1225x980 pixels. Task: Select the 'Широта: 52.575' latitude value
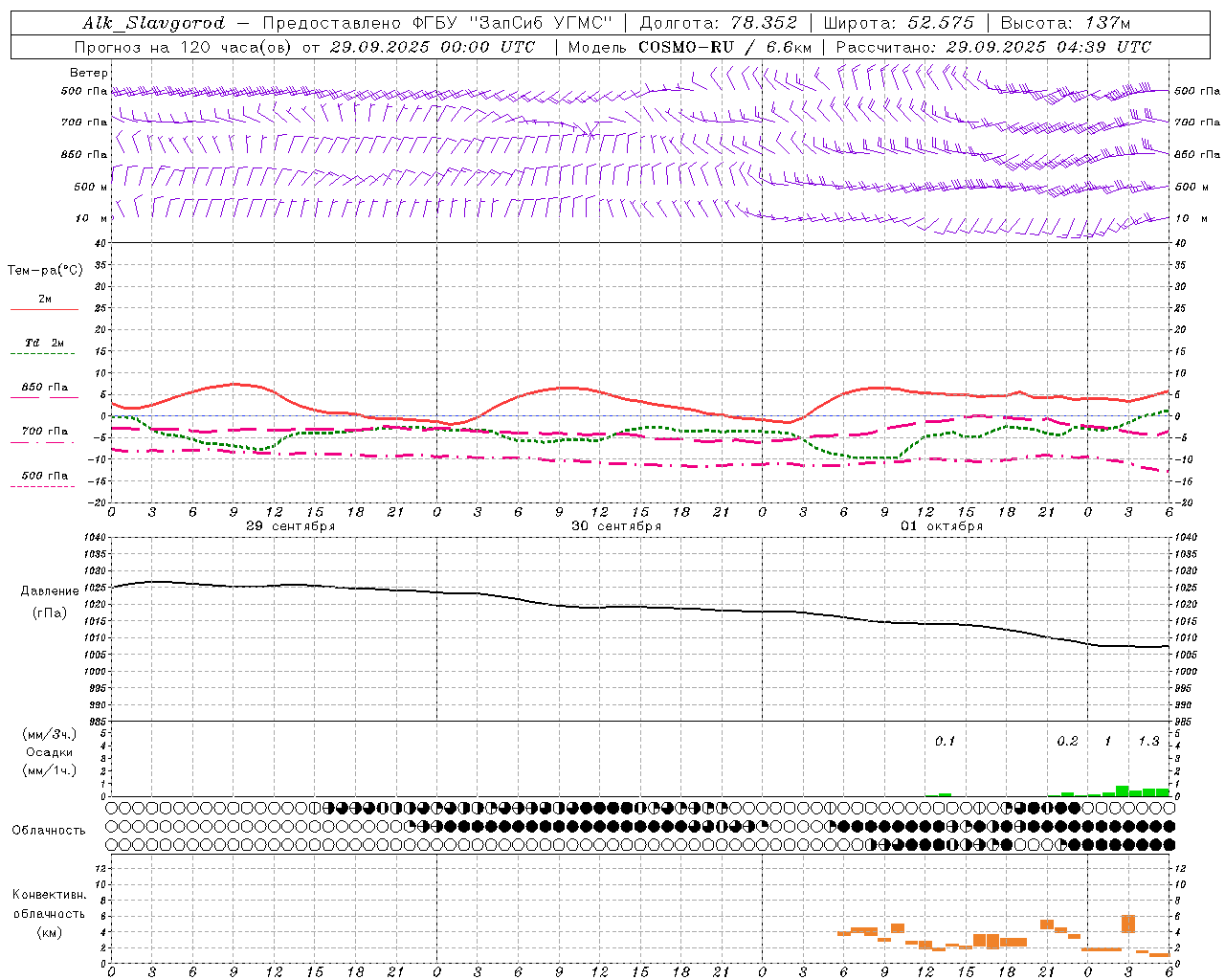pos(899,23)
